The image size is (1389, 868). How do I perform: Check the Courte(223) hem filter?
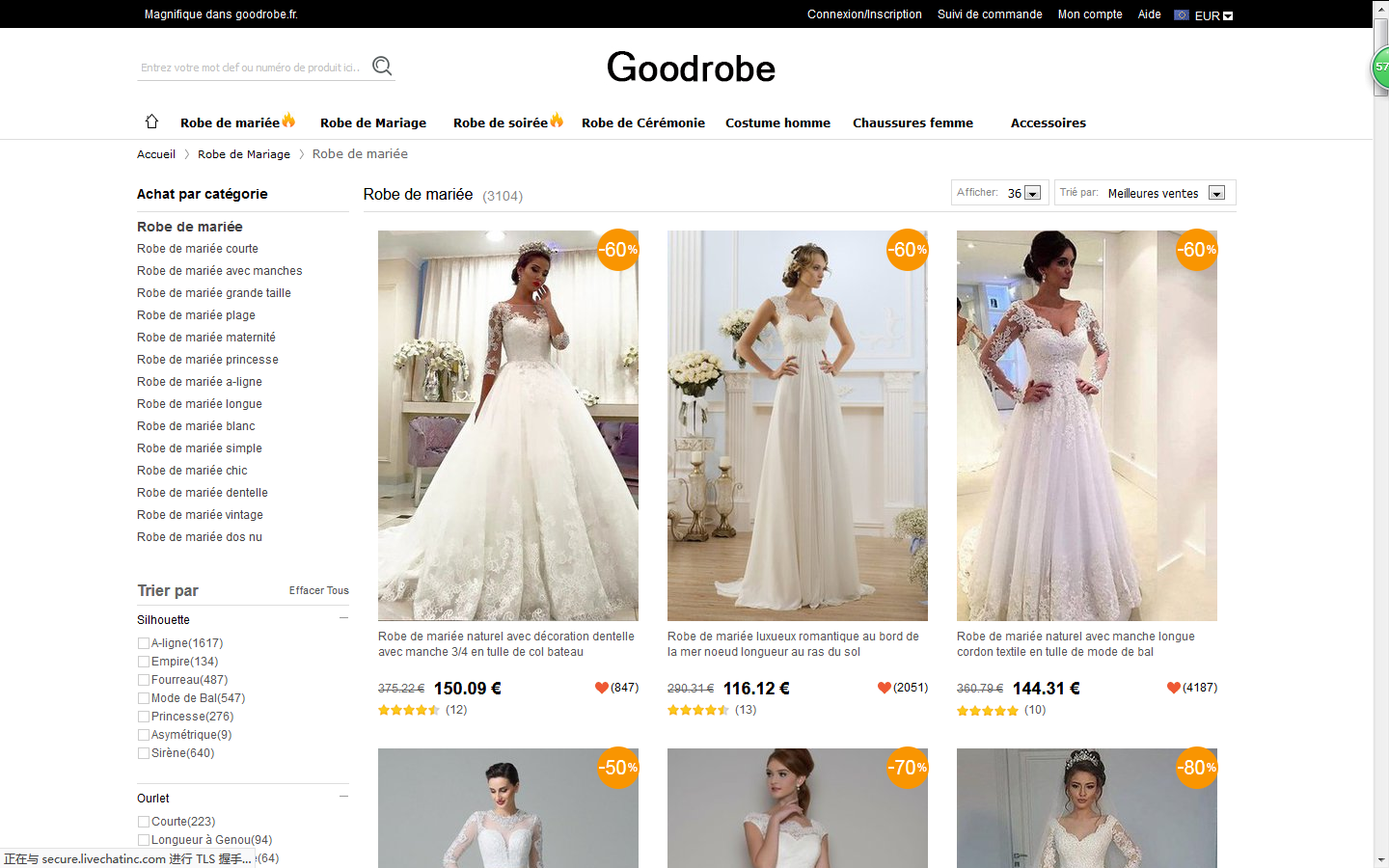tap(143, 822)
